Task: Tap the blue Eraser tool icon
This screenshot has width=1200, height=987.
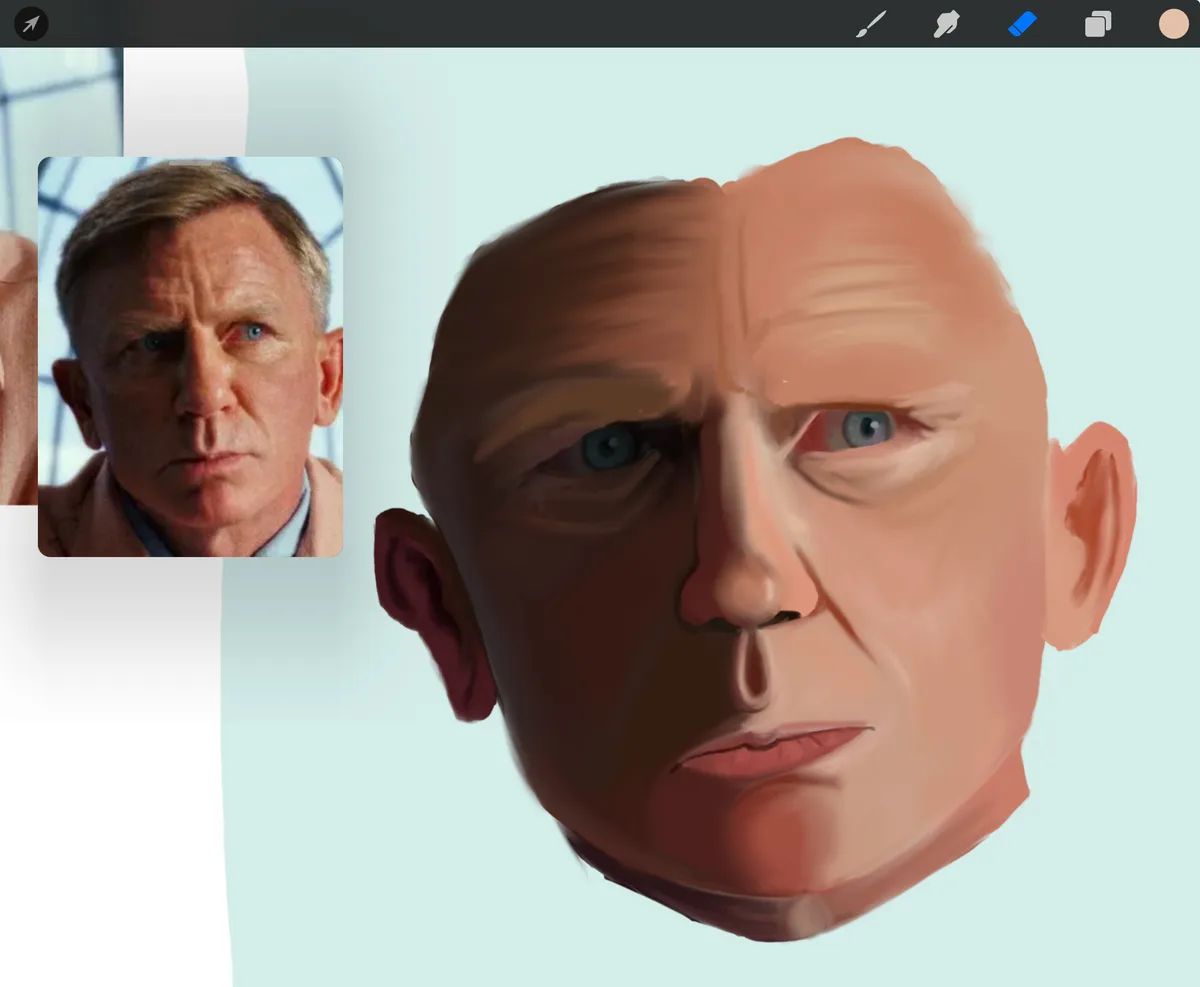Action: coord(1022,24)
